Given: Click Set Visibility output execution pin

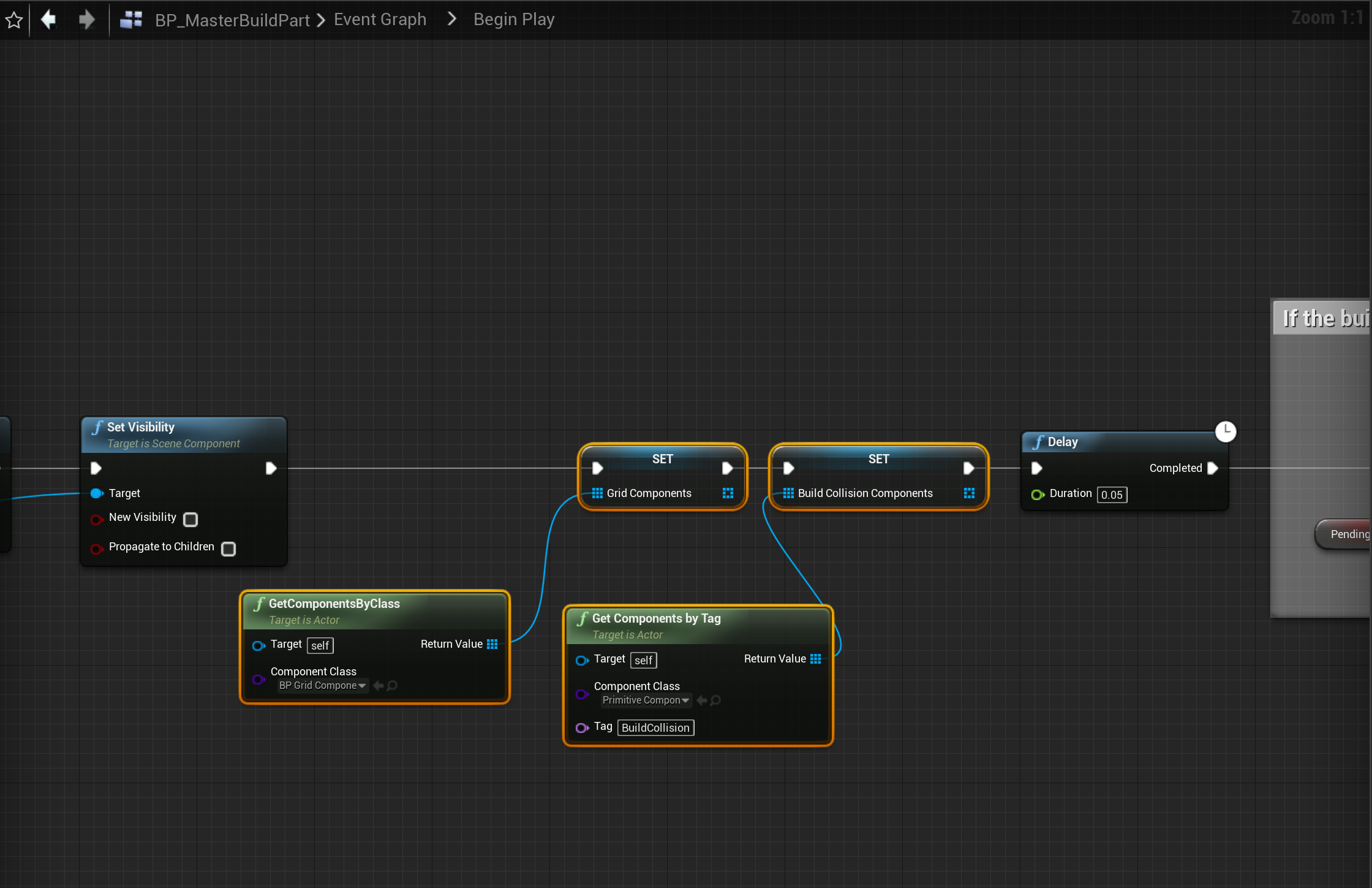Looking at the screenshot, I should click(x=271, y=468).
